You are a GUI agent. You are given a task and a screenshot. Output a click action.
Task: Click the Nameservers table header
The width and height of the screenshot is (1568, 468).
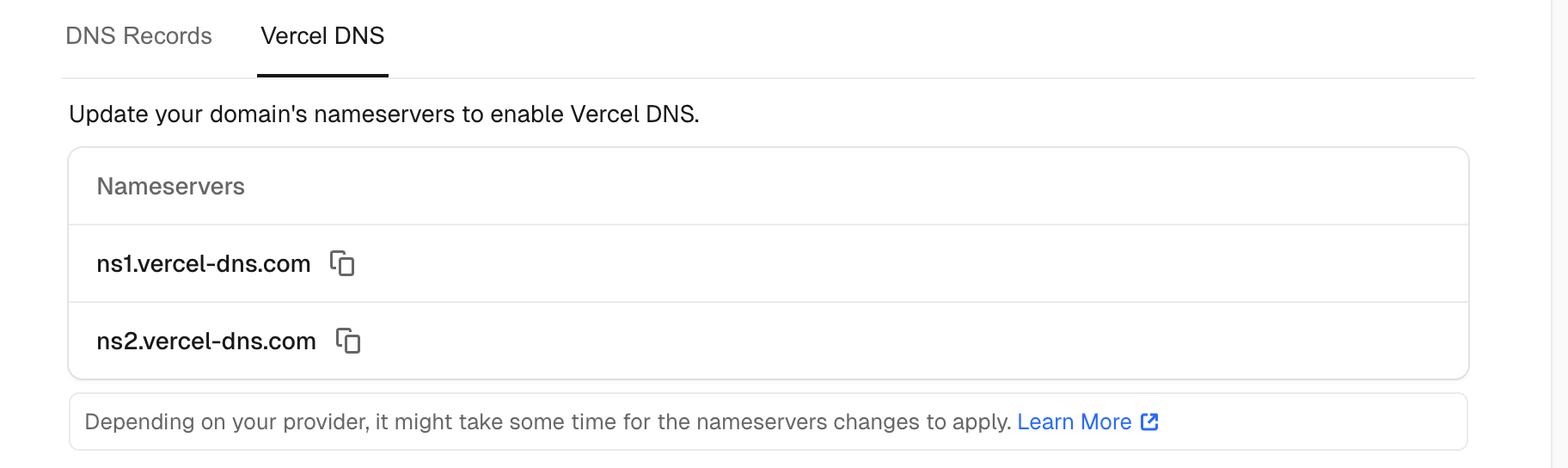click(170, 187)
